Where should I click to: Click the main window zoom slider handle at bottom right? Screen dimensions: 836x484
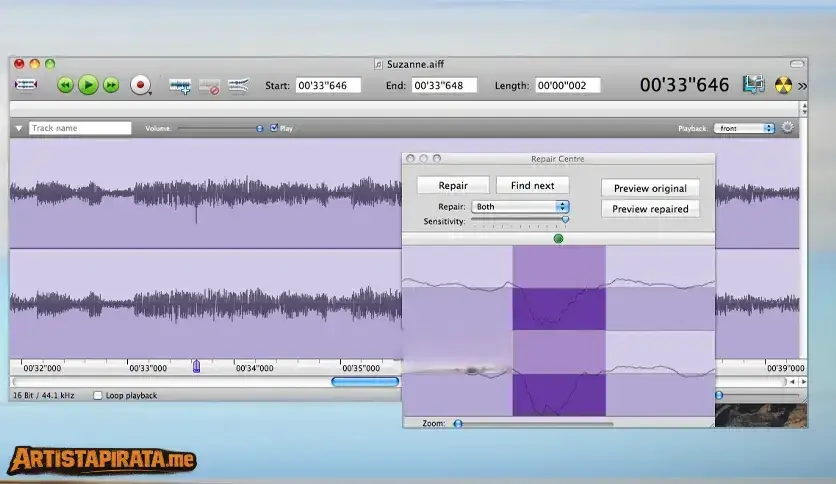719,395
